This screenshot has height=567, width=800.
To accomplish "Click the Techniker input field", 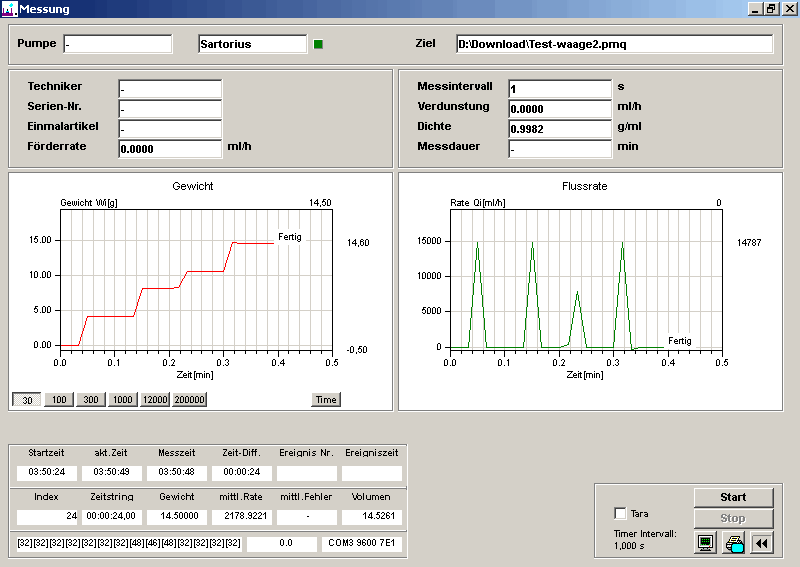I will 170,89.
